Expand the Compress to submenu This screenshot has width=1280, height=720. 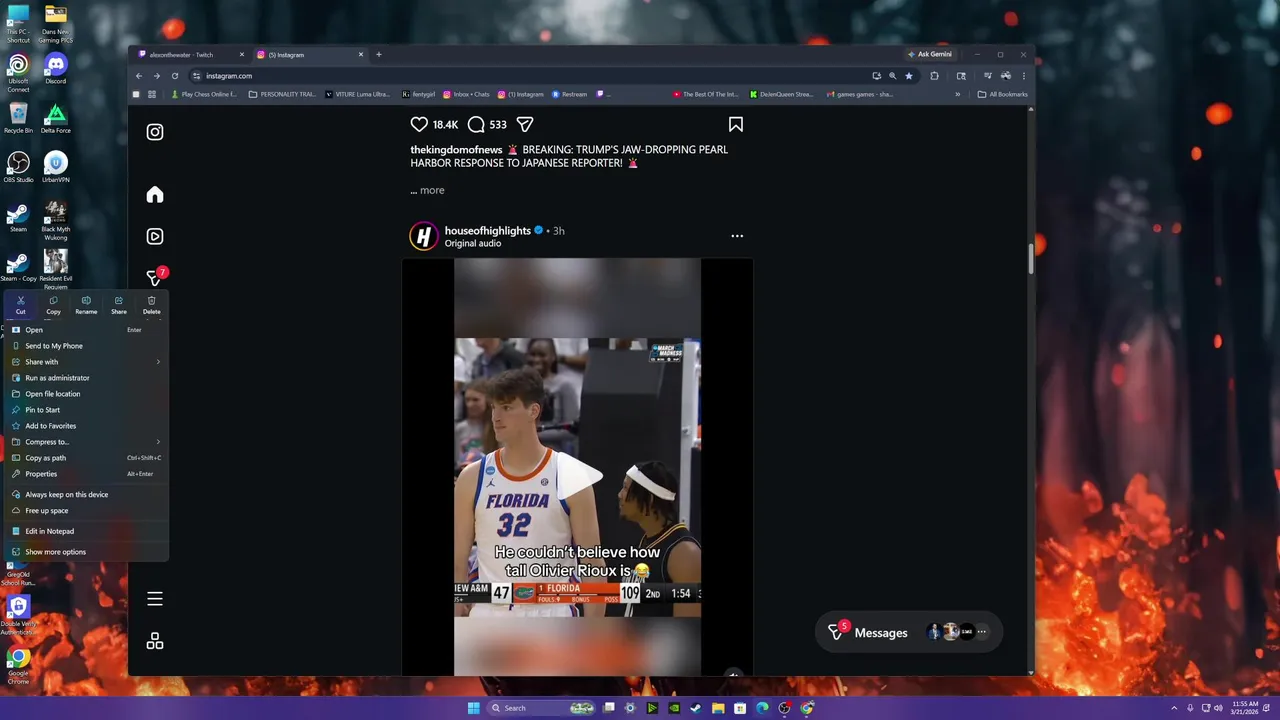pos(86,442)
